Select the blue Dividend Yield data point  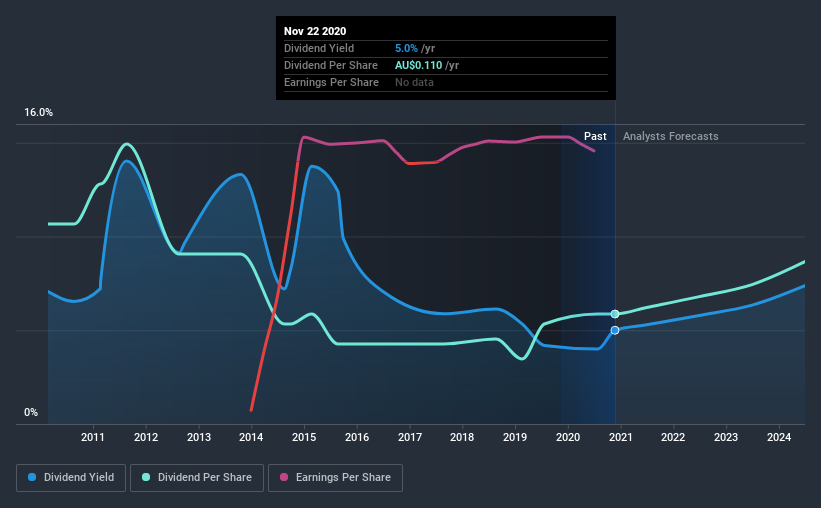(x=615, y=330)
